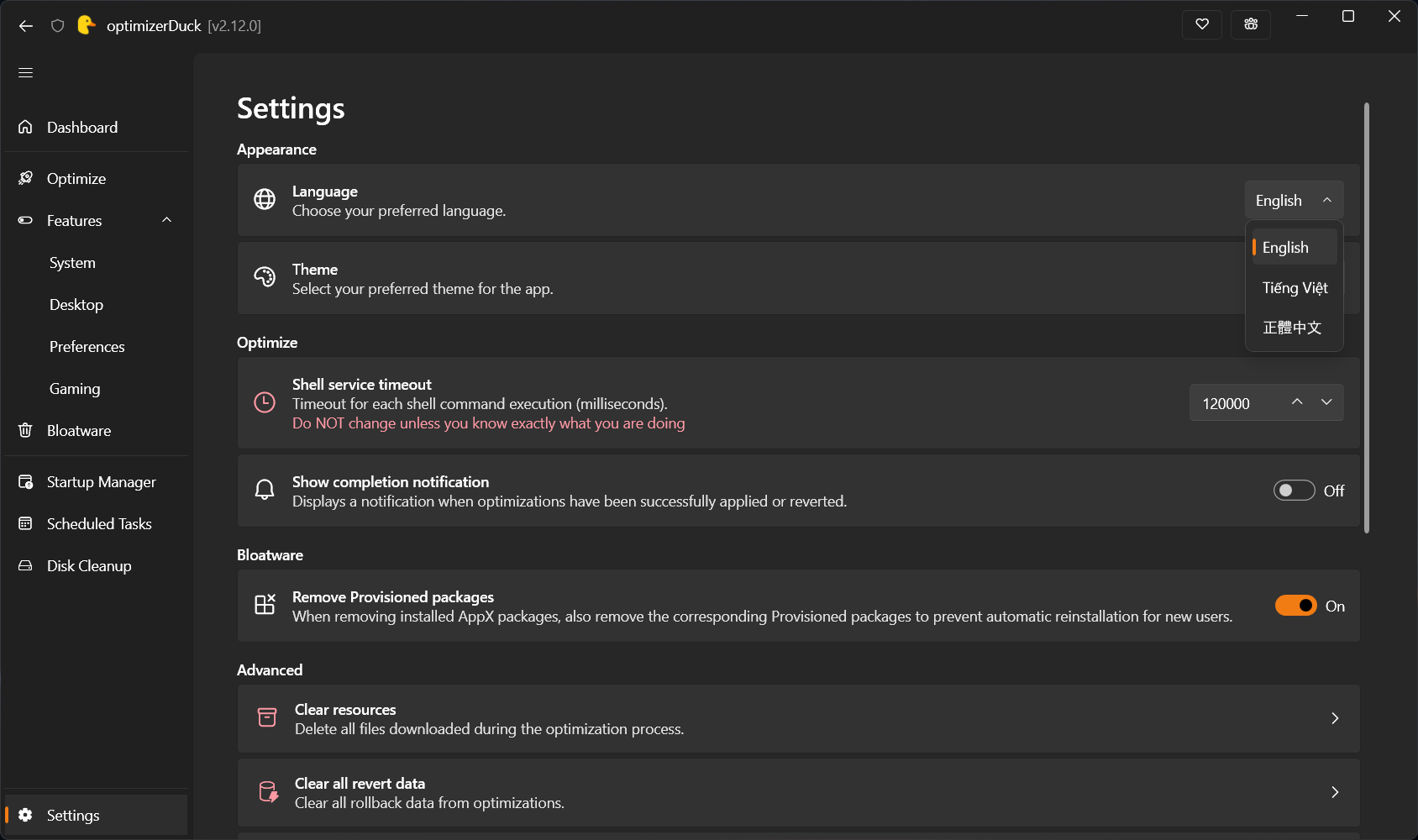The image size is (1418, 840).
Task: Click the heart icon in the title bar
Action: (1202, 24)
